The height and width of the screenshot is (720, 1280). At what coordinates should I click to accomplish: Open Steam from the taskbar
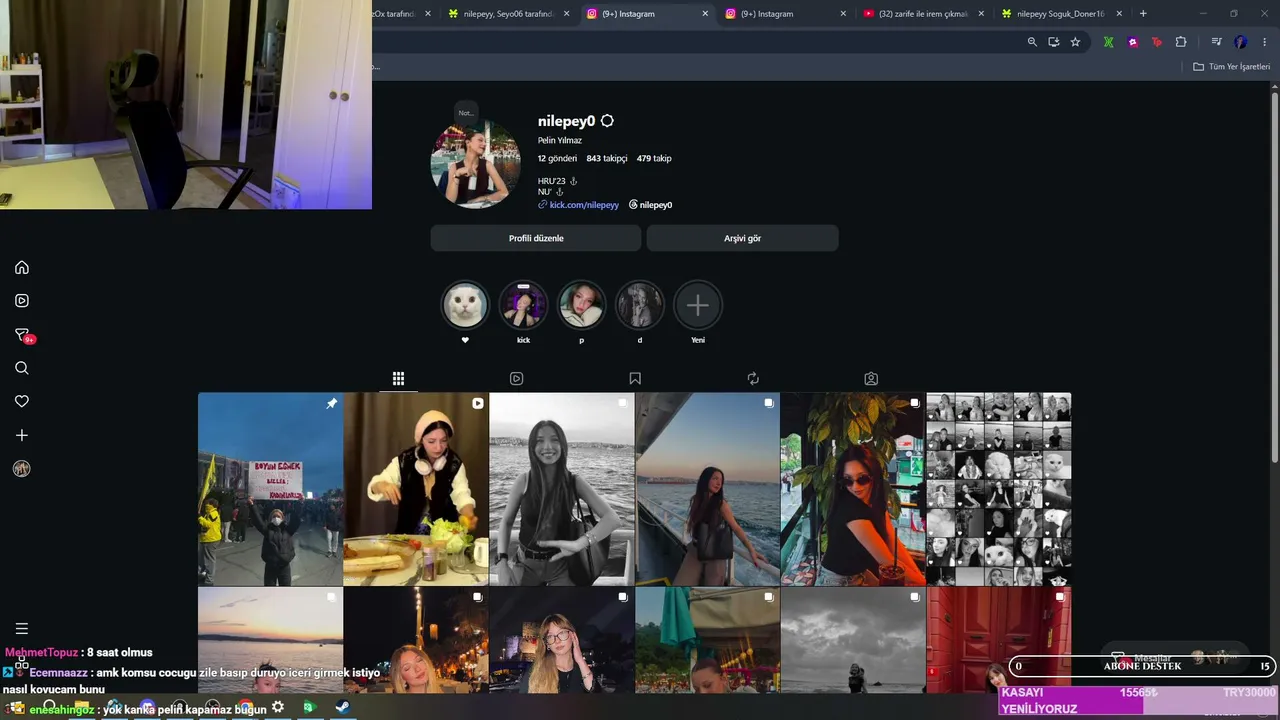[x=342, y=707]
